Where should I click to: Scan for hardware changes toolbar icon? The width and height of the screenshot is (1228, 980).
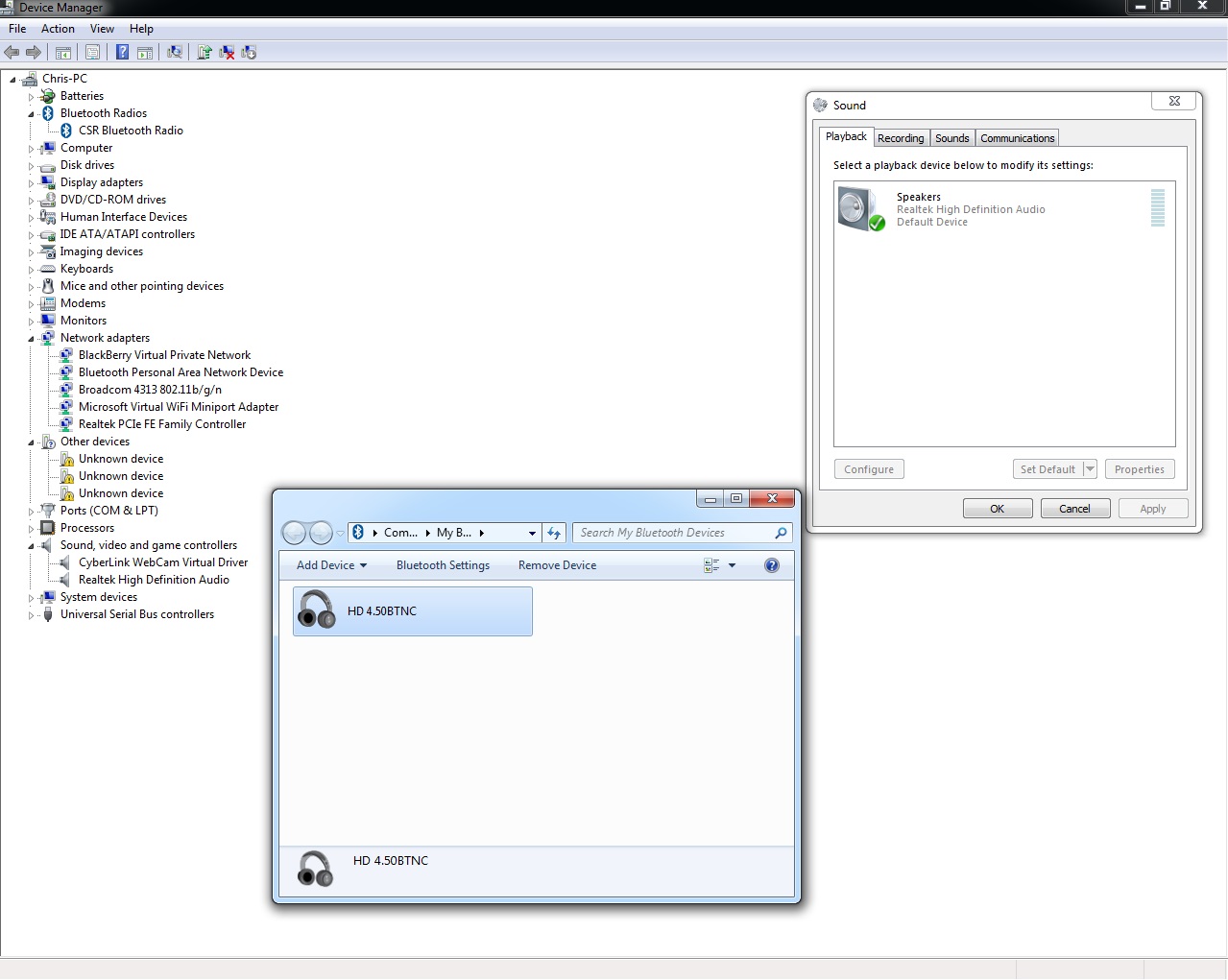point(175,53)
